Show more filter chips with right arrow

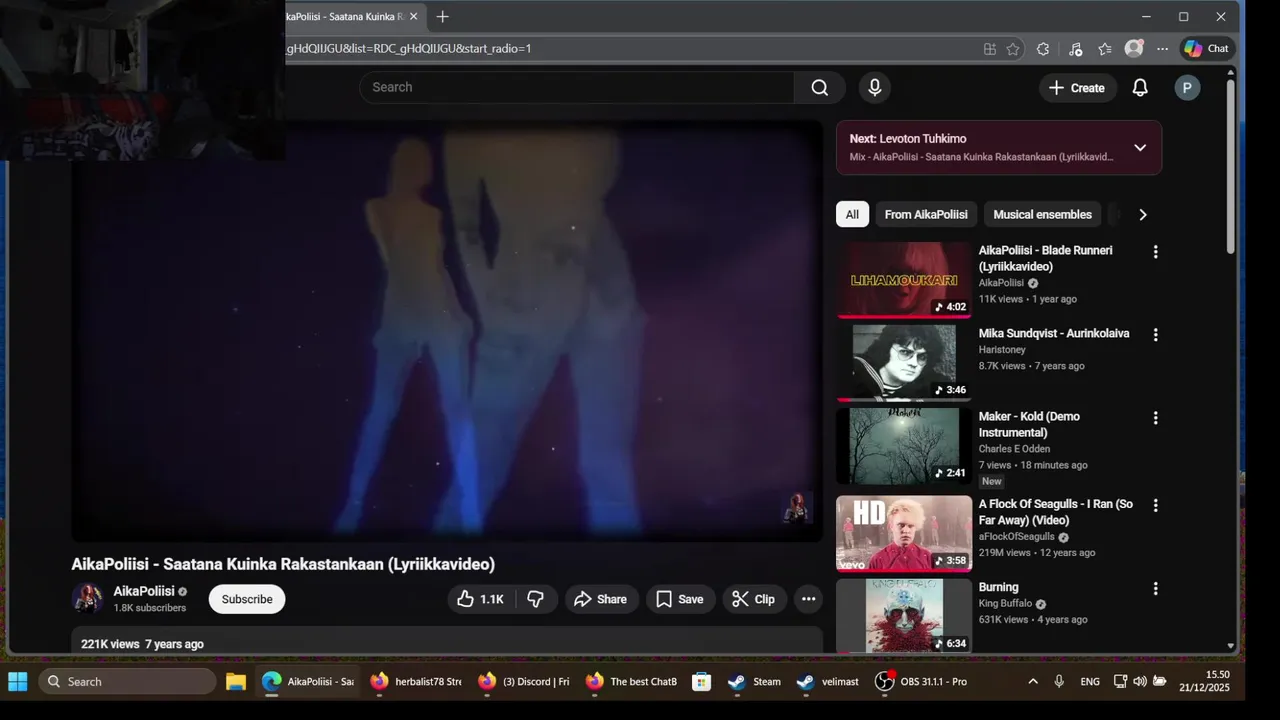click(1143, 214)
